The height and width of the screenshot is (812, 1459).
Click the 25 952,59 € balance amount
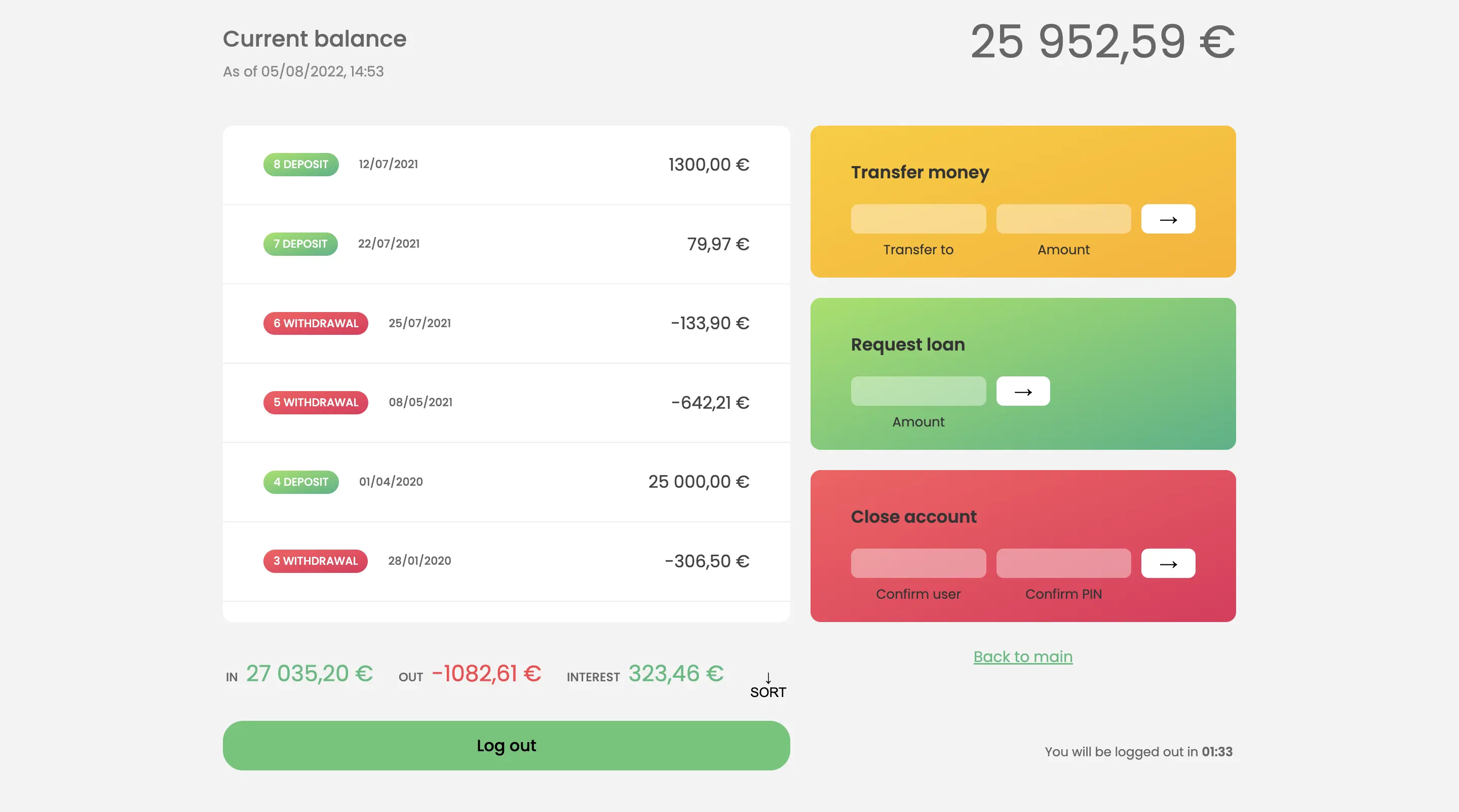pyautogui.click(x=1102, y=42)
